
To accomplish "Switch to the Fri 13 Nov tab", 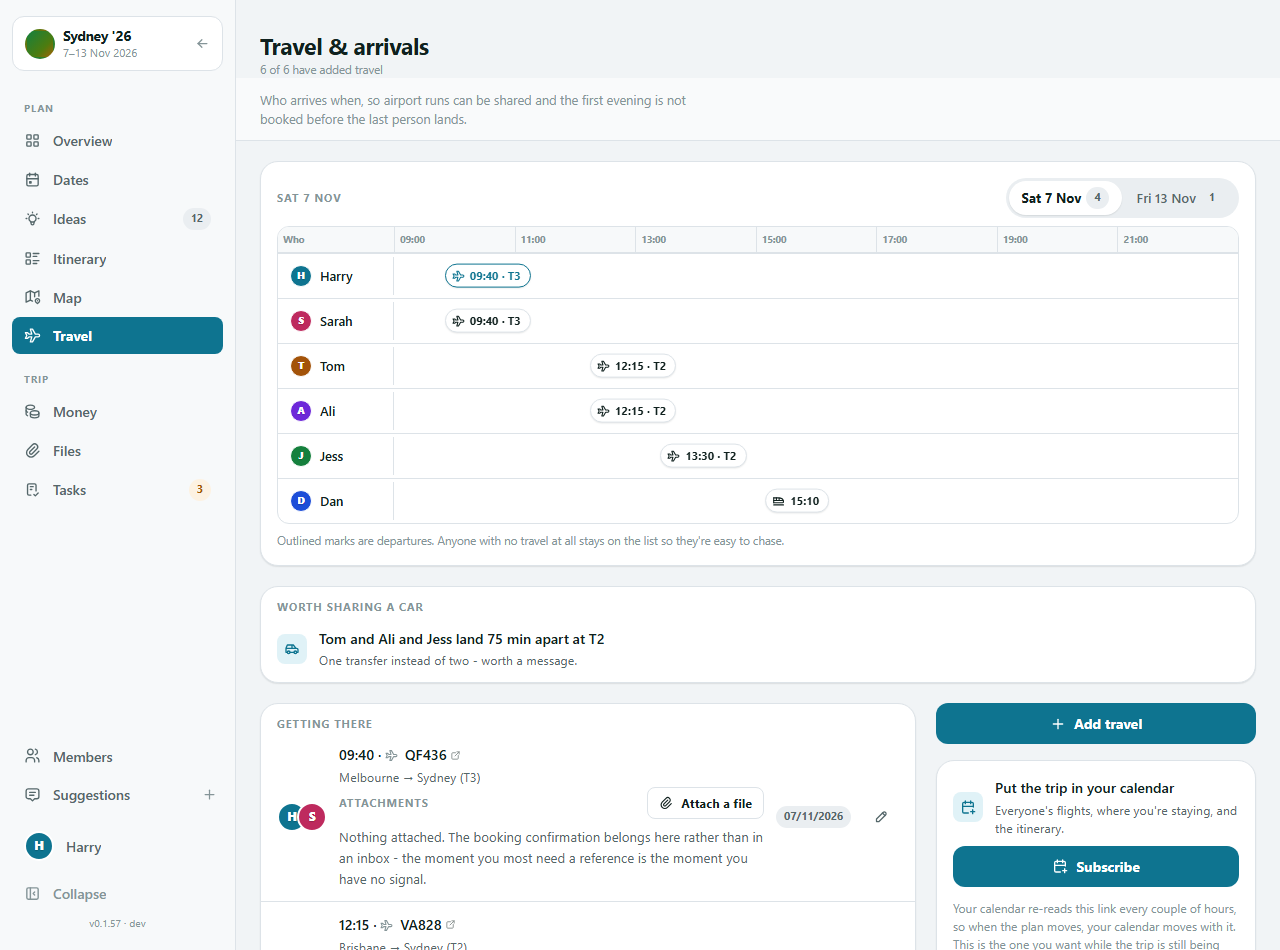I will [x=1177, y=198].
